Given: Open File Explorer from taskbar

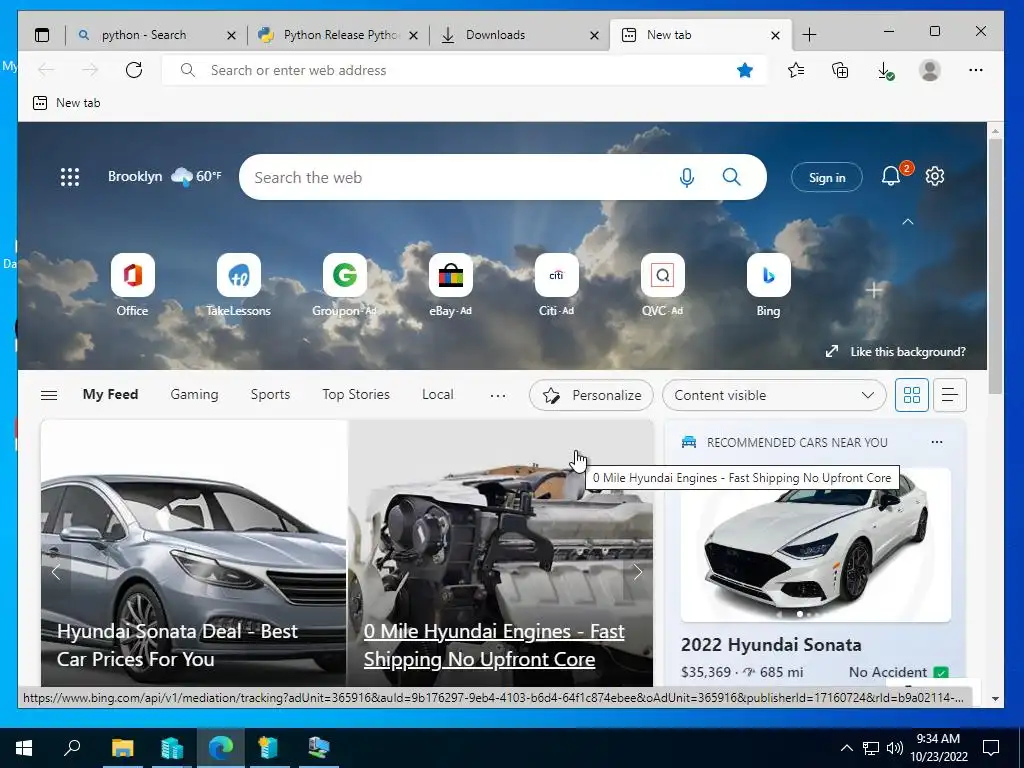Looking at the screenshot, I should click(122, 748).
